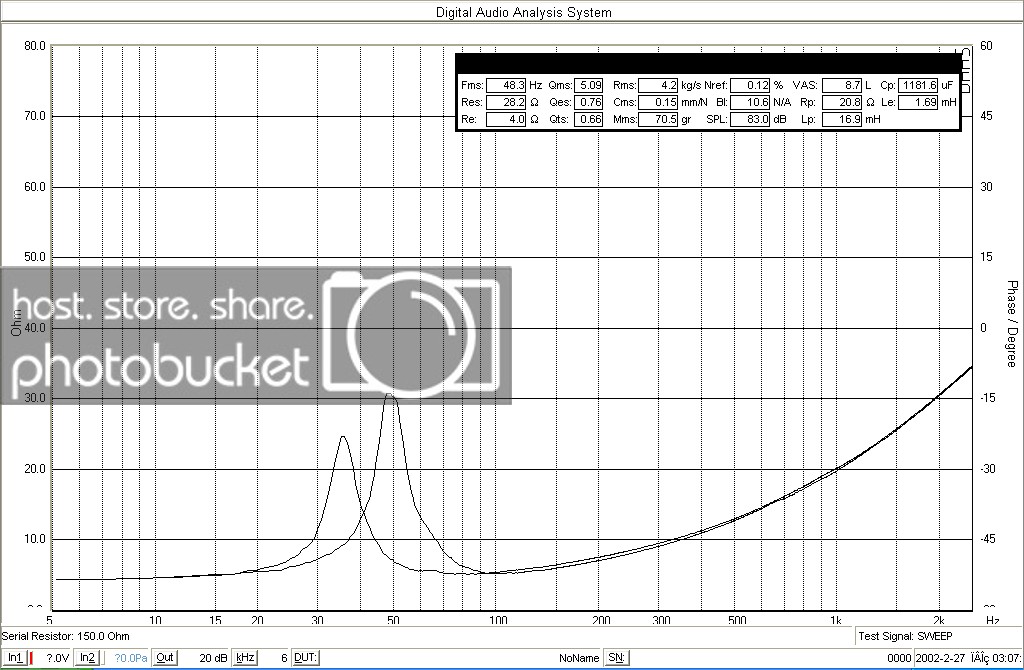The width and height of the screenshot is (1024, 670).
Task: Select the Res value field 28.2
Action: click(506, 103)
